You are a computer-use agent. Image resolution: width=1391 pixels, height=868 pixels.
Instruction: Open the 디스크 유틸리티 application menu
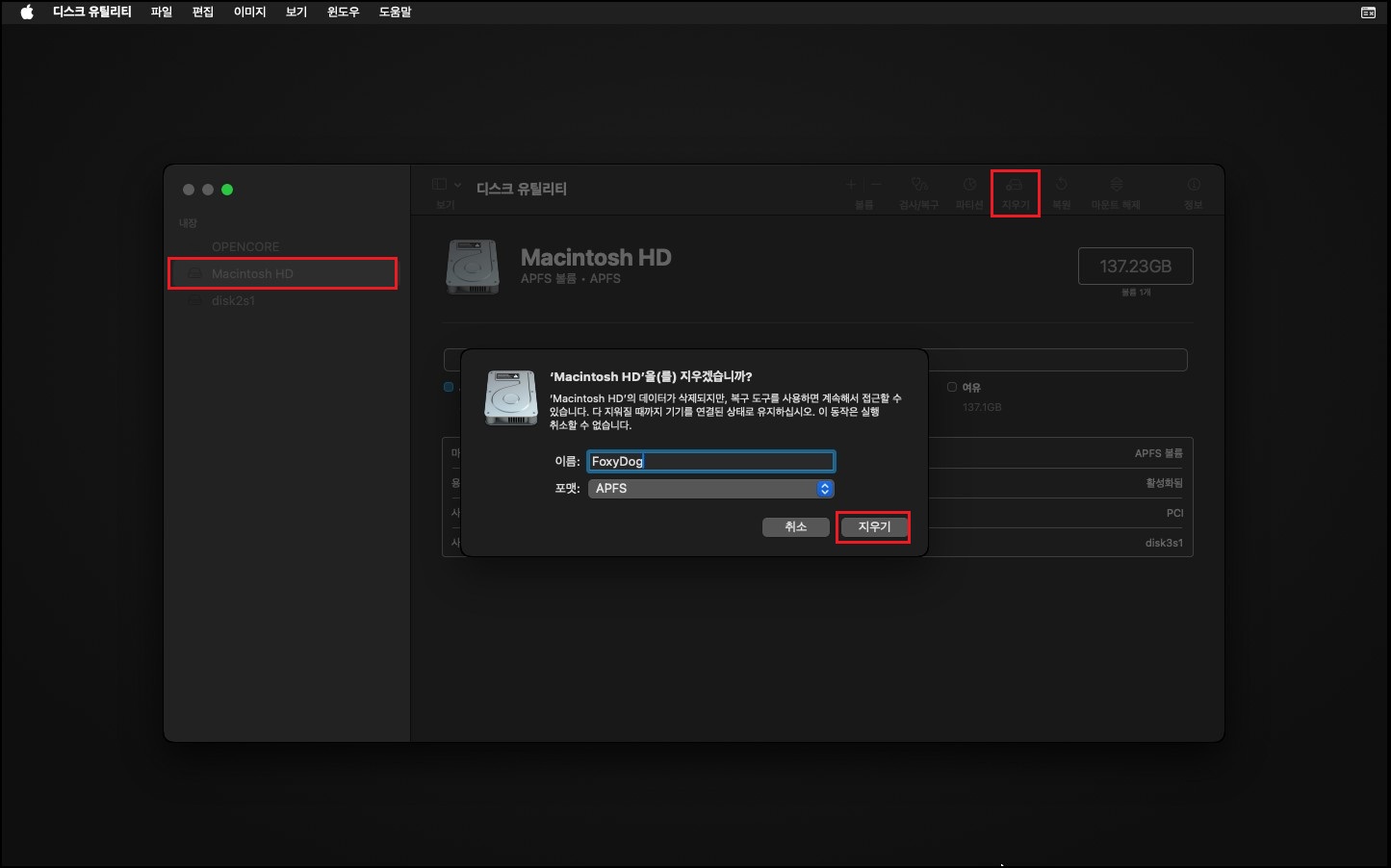coord(91,12)
